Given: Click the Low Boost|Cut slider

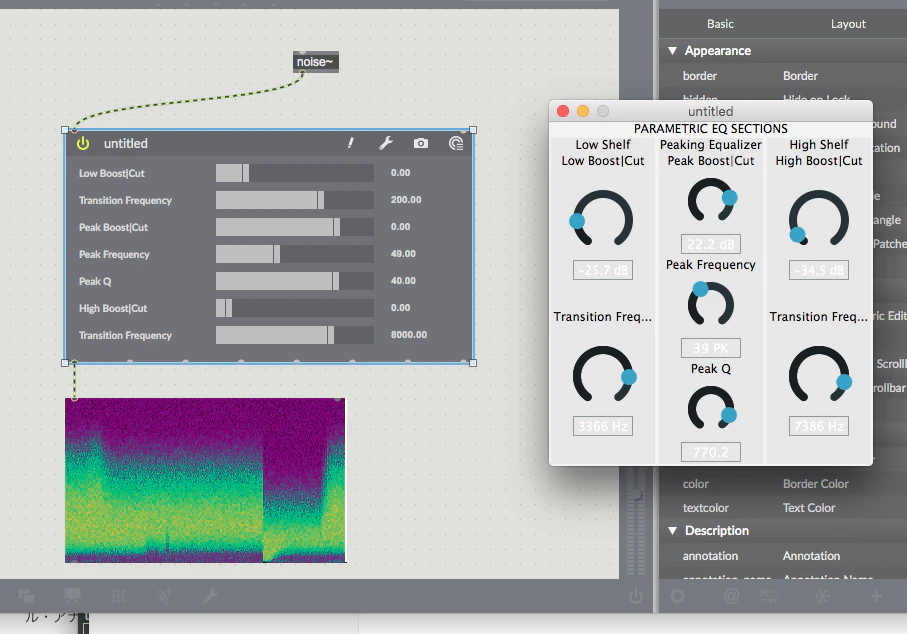Looking at the screenshot, I should 294,173.
